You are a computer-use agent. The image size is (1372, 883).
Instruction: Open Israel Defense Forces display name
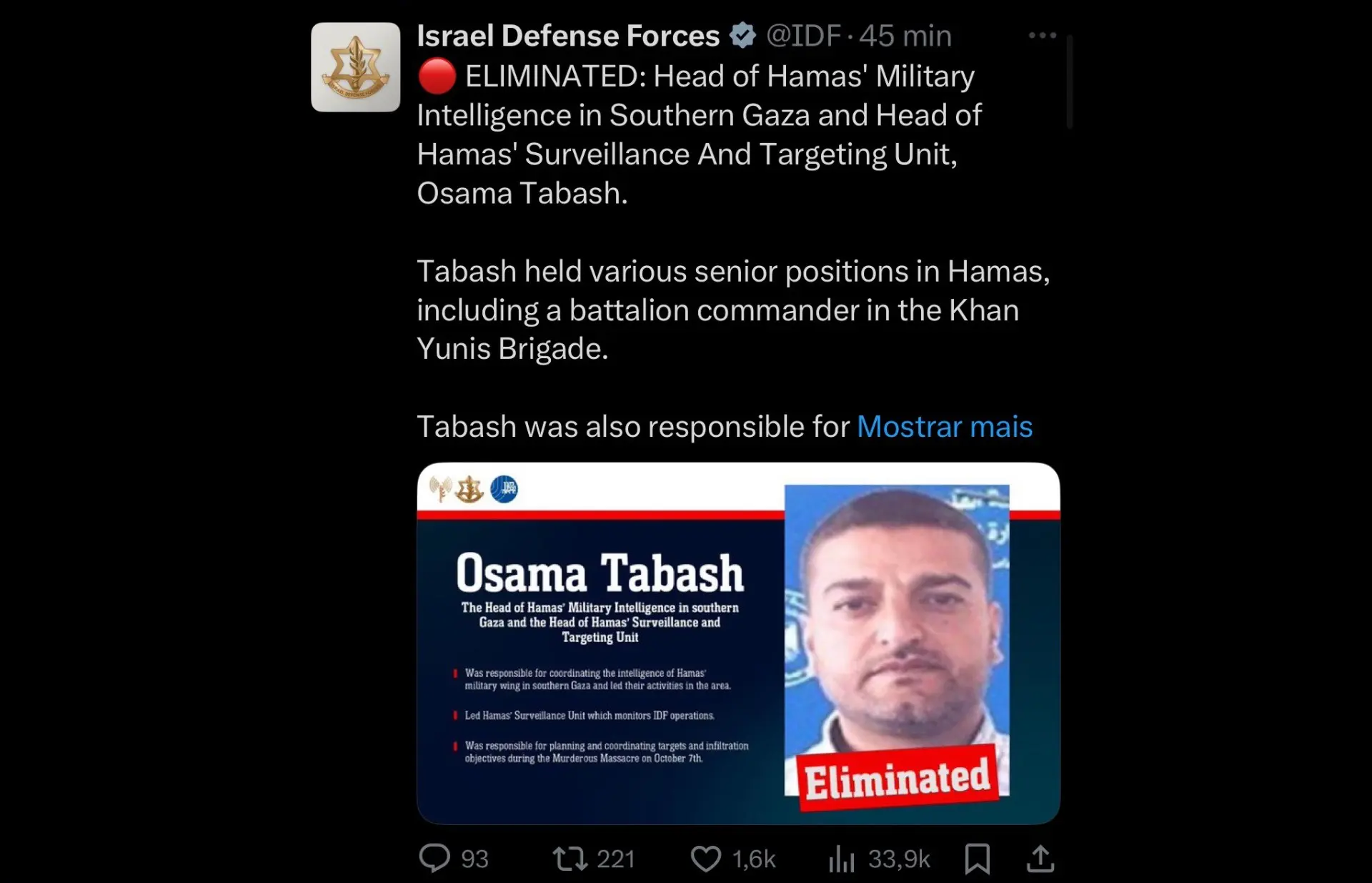568,36
